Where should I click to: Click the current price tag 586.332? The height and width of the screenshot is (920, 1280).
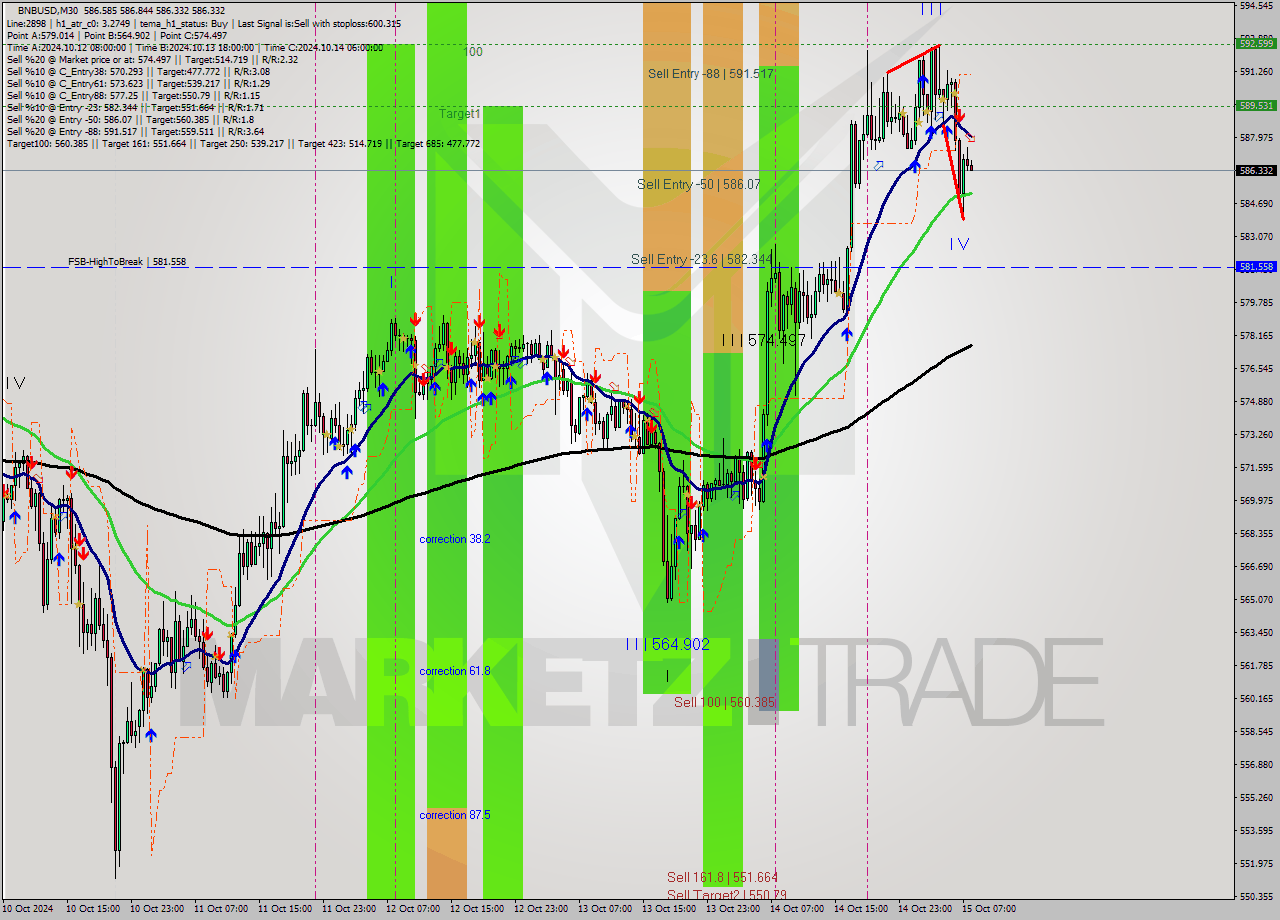[x=1256, y=171]
